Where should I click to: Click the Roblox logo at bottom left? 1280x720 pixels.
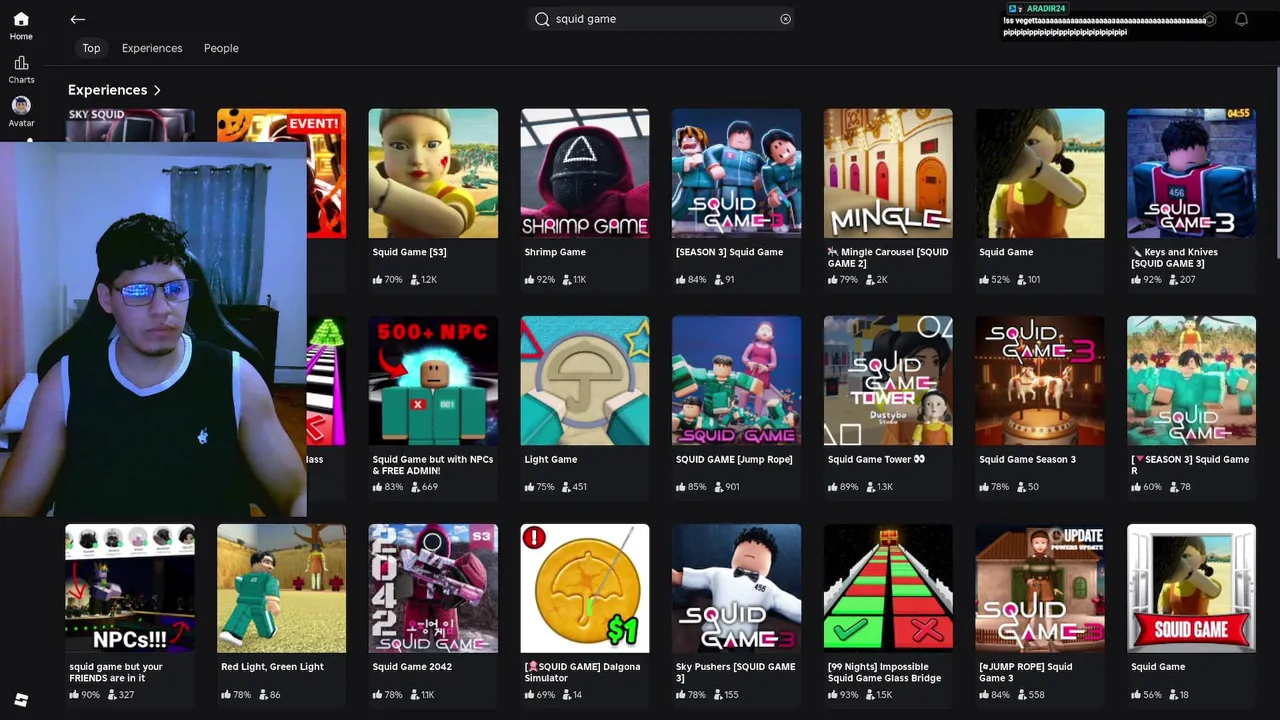[x=21, y=700]
